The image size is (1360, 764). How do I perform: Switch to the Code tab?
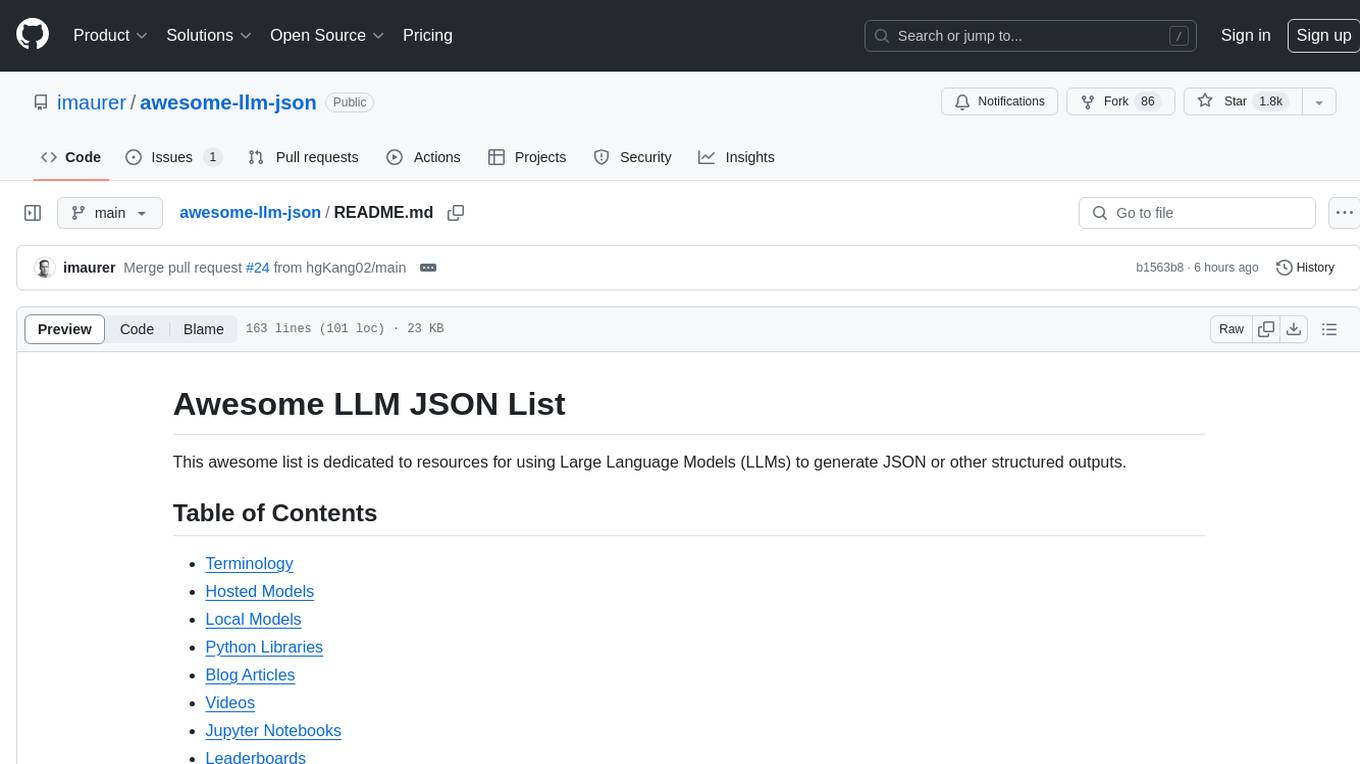[71, 157]
